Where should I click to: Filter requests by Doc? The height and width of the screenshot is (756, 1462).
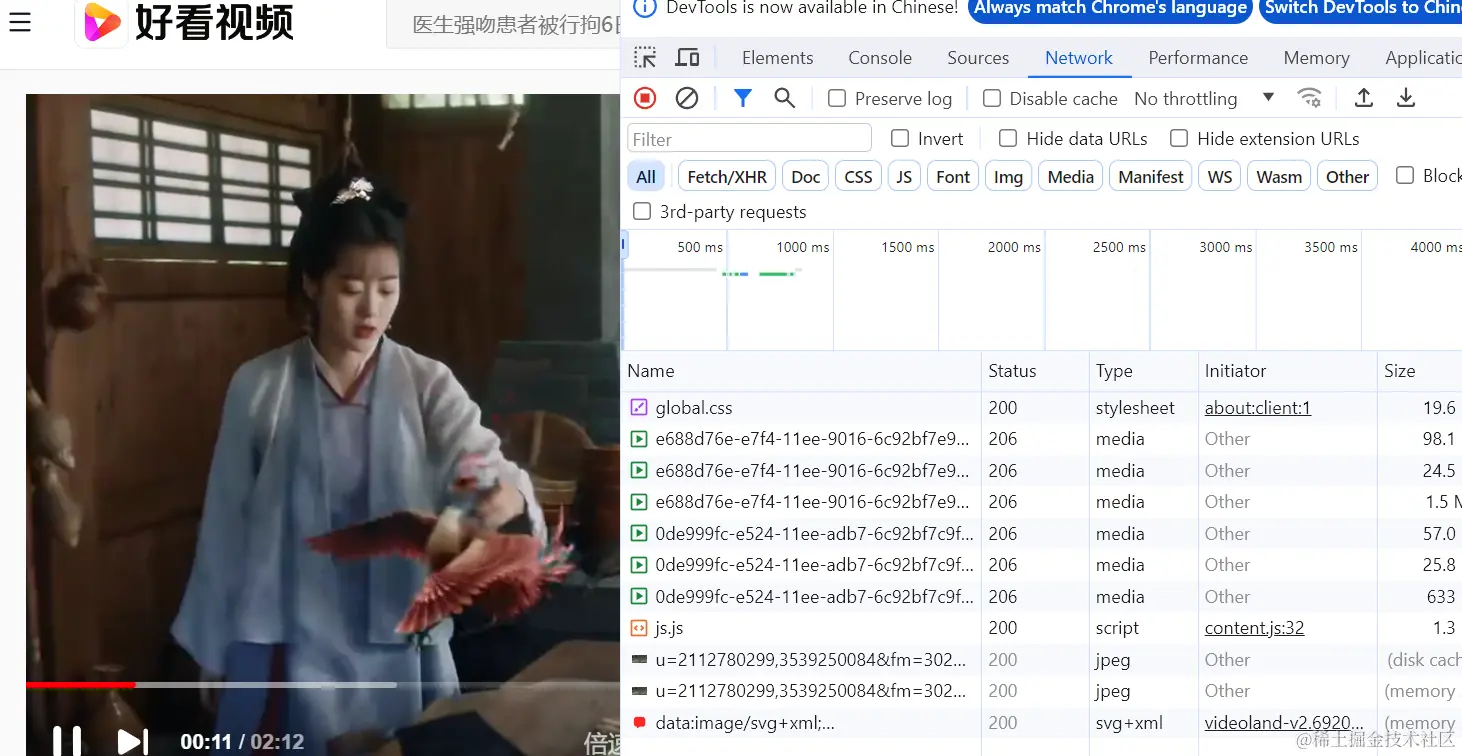805,177
